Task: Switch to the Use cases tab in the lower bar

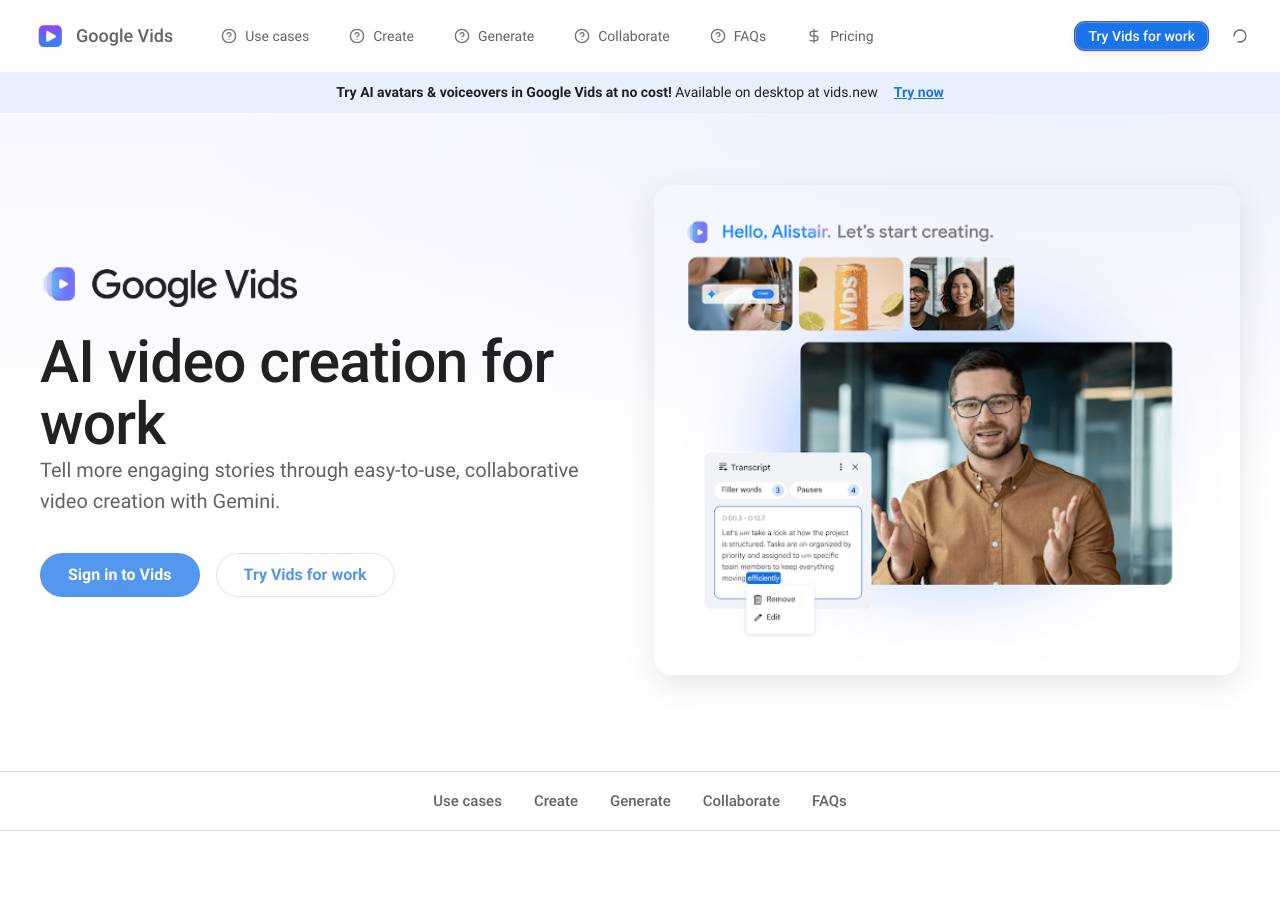Action: tap(467, 801)
